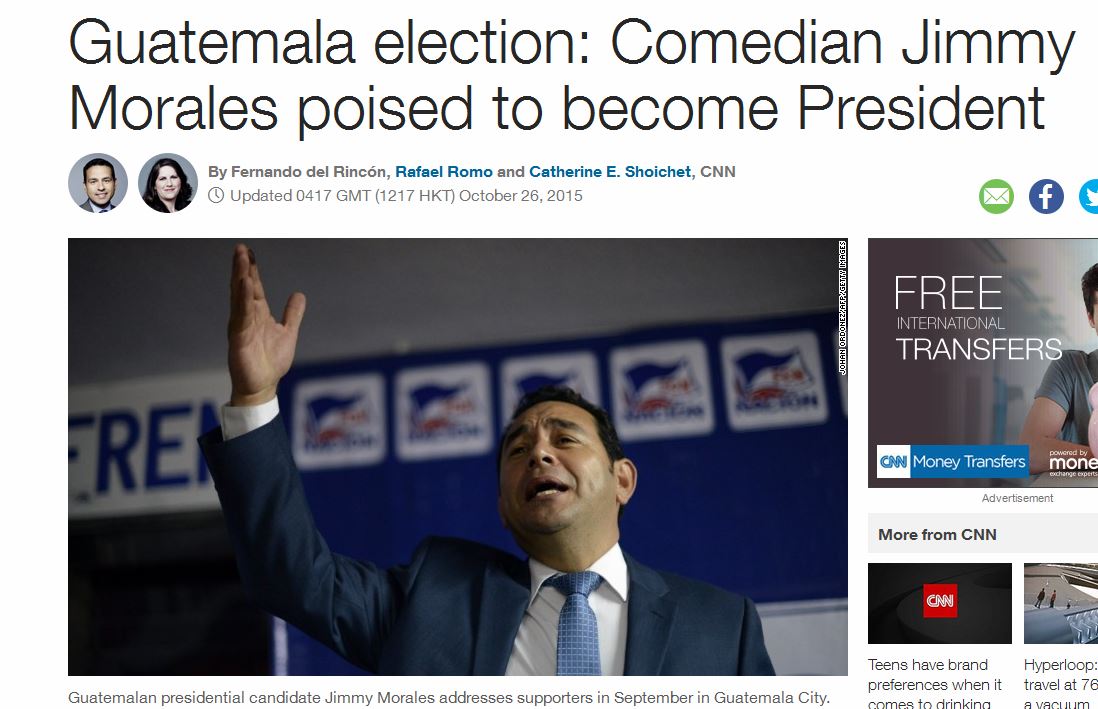Share the article via the email icon
Image resolution: width=1098 pixels, height=709 pixels.
click(996, 196)
